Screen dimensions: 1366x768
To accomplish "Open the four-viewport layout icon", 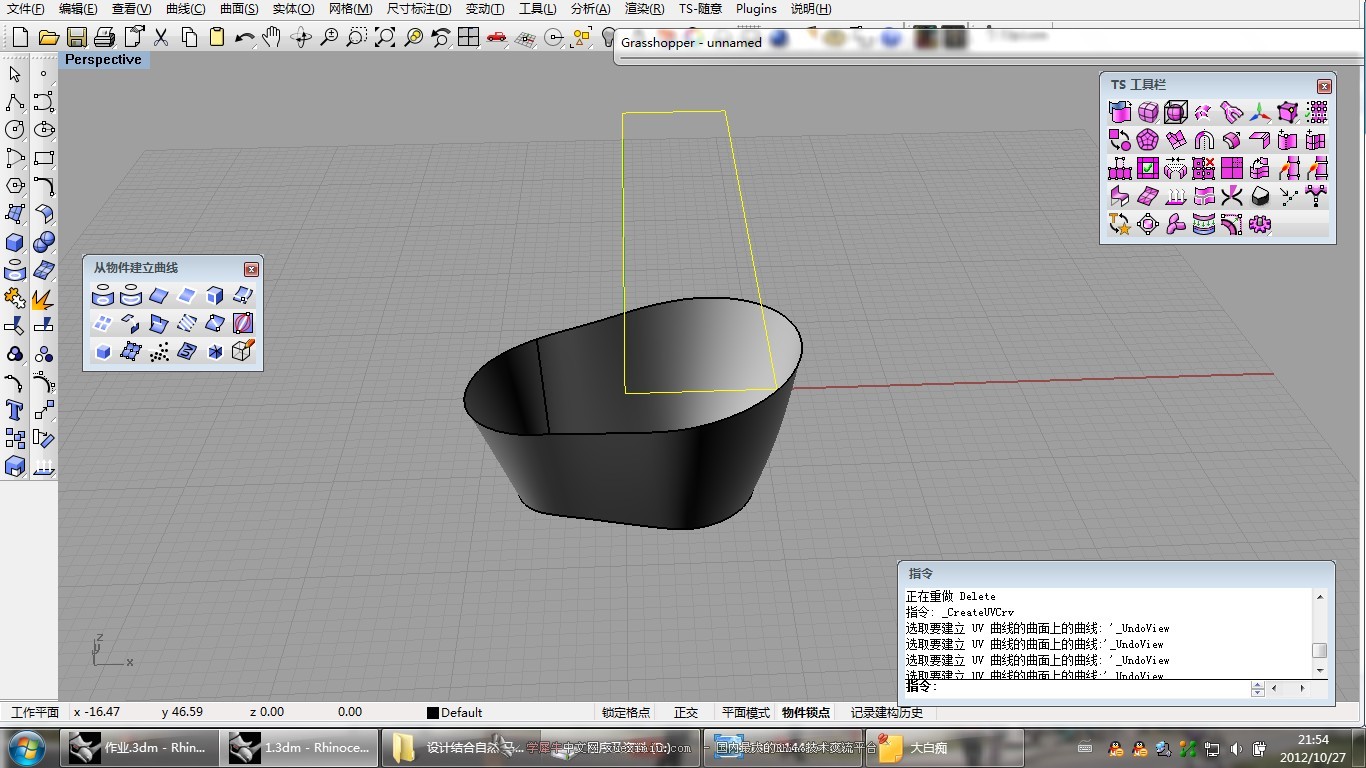I will 469,38.
